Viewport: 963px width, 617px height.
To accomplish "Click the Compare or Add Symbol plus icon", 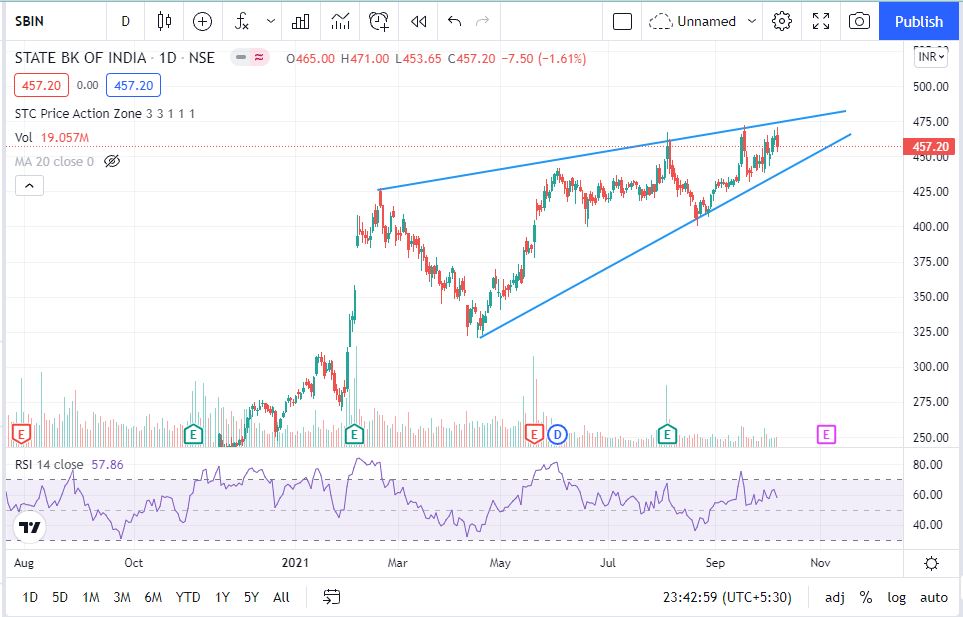I will [x=203, y=21].
